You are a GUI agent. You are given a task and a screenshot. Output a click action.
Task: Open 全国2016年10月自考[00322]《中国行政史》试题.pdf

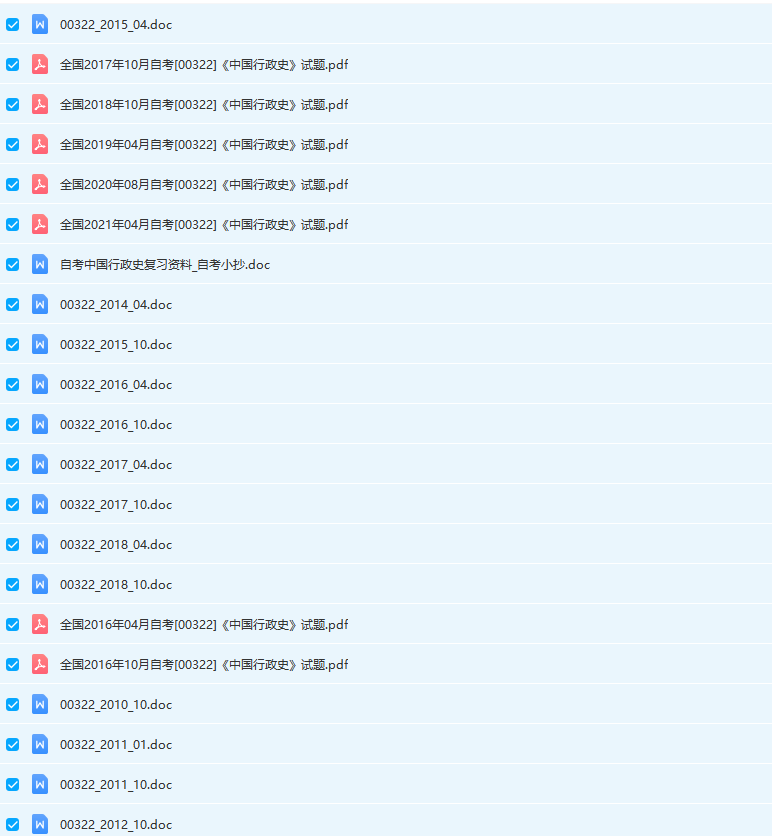(204, 664)
